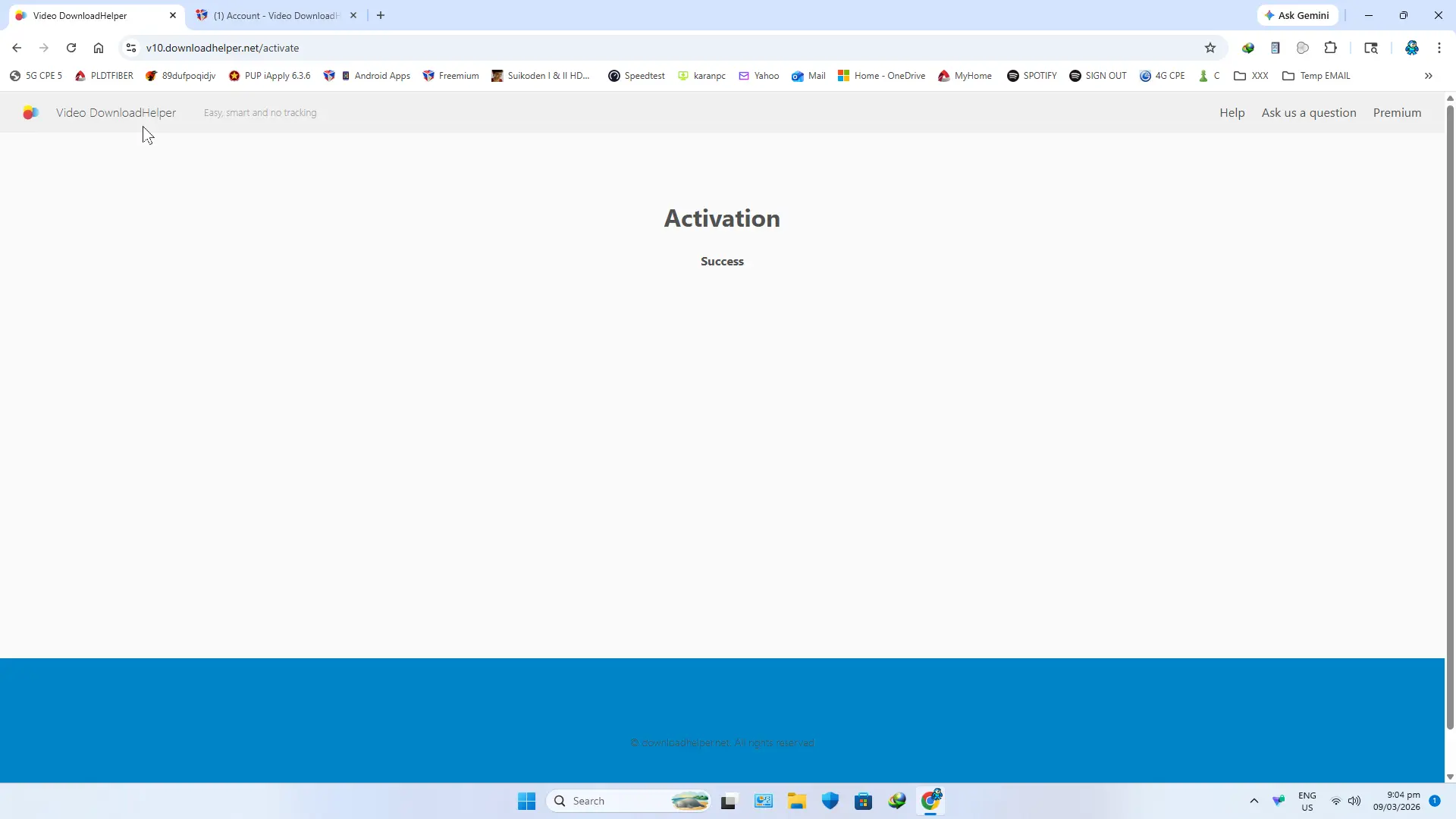Click the scrollbar down arrow
Viewport: 1456px width, 819px height.
point(1450,777)
